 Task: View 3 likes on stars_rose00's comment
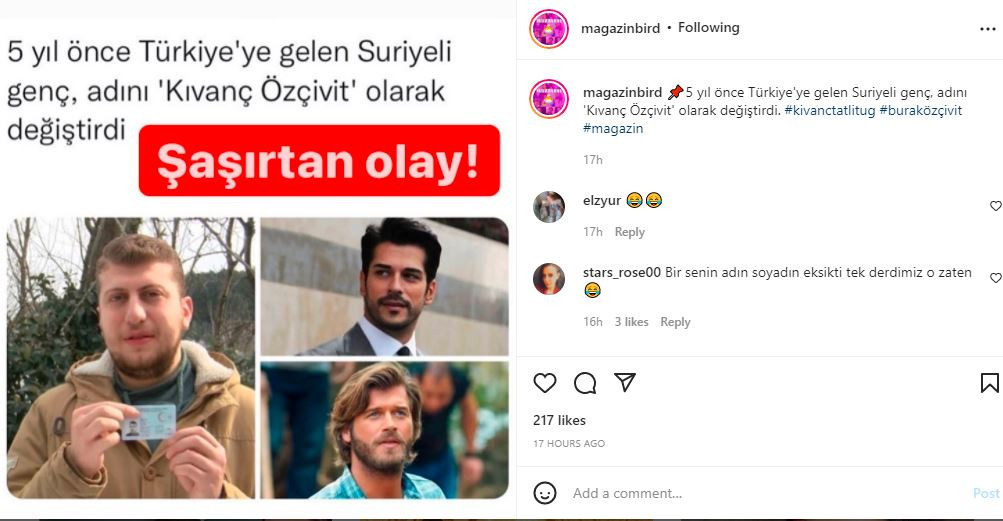pos(631,322)
